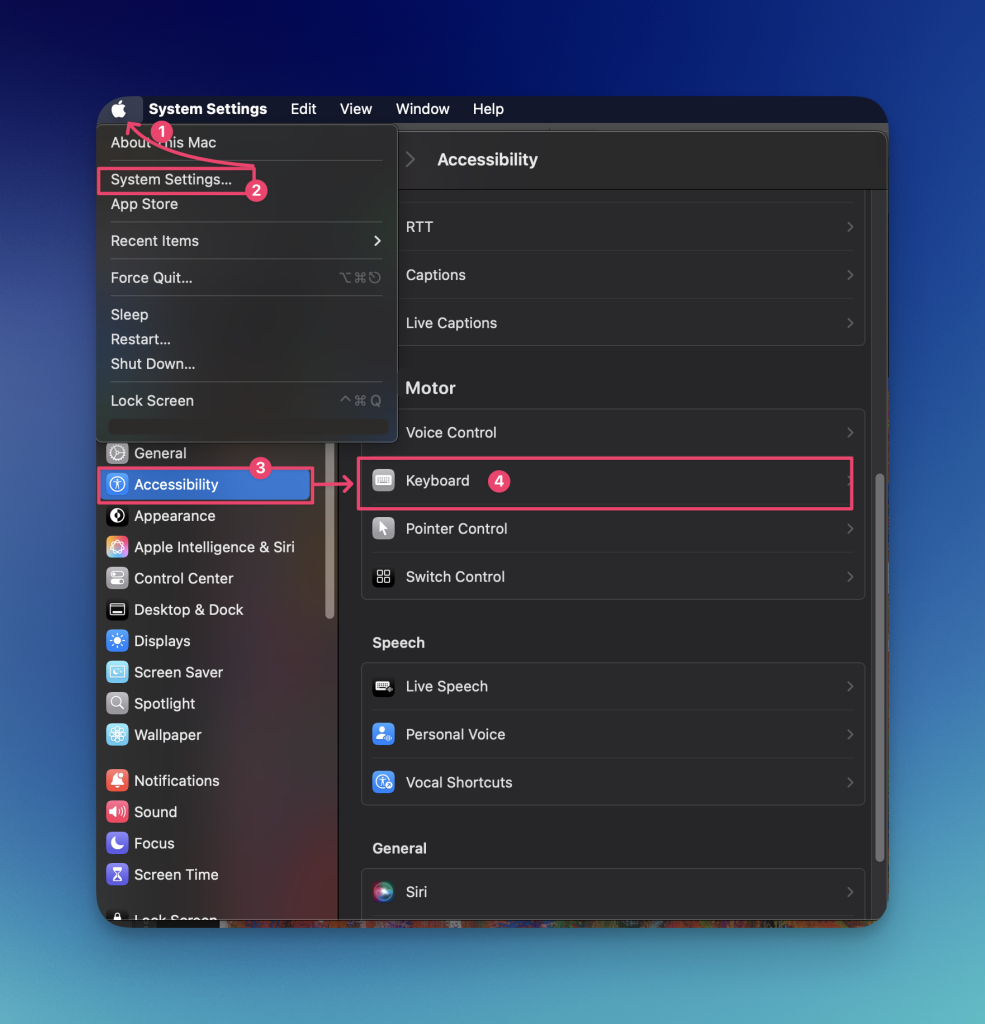985x1024 pixels.
Task: Open the Apple menu icon
Action: click(119, 109)
